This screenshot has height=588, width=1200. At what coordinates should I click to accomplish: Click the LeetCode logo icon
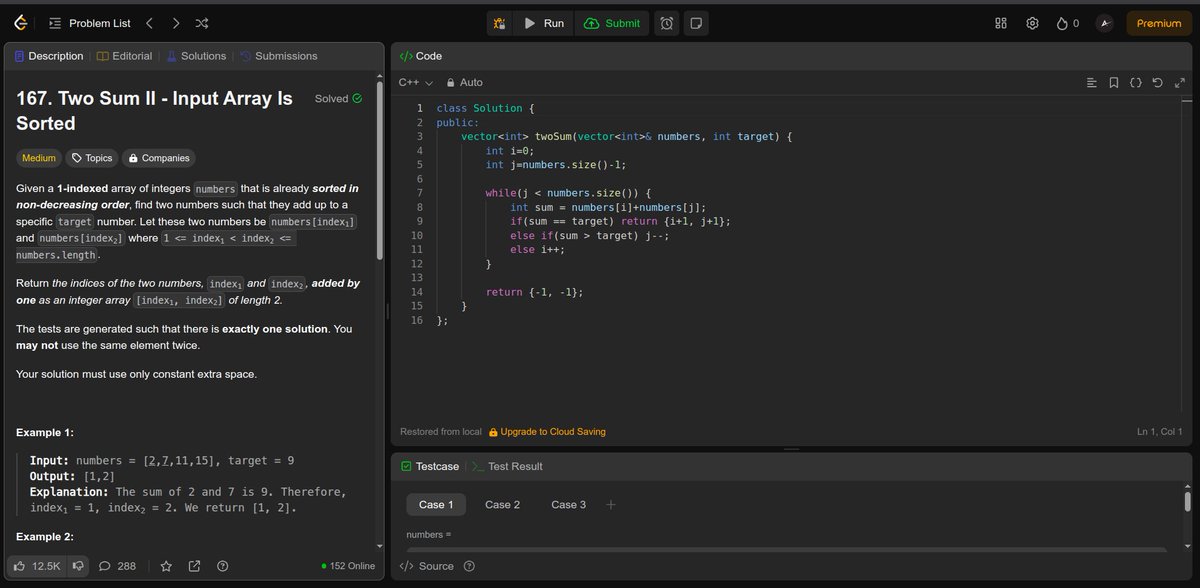tap(21, 23)
